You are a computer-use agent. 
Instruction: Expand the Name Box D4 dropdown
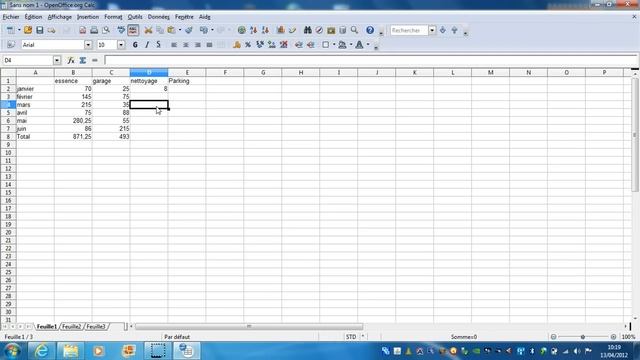tap(57, 60)
